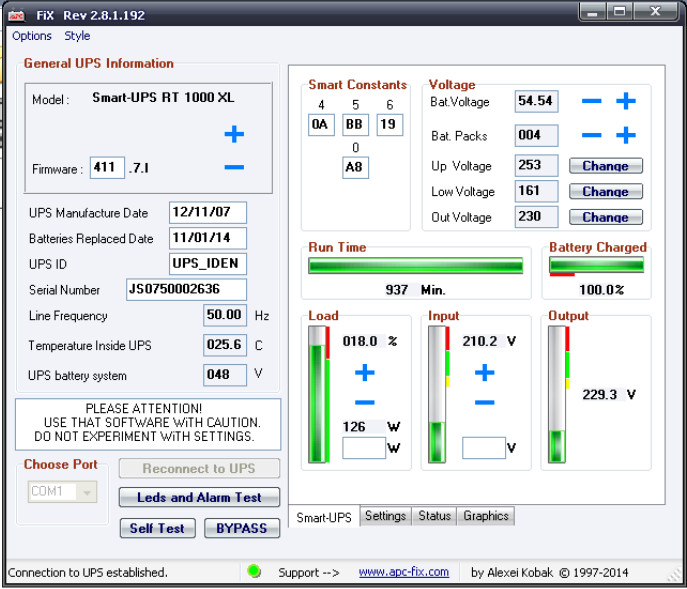687x589 pixels.
Task: Click Change button for Out Voltage
Action: 606,217
